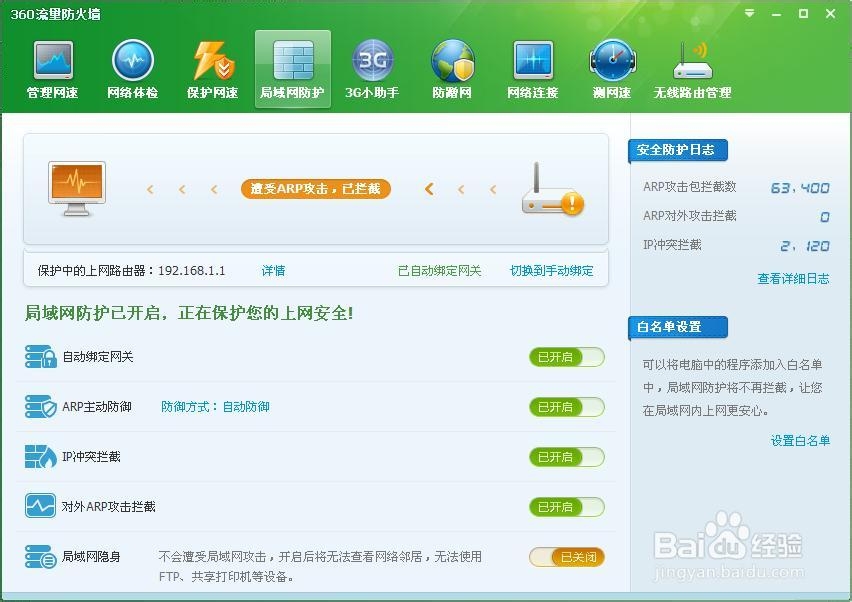Open 防蹭网 globe shield tool
852x602 pixels.
click(x=452, y=70)
